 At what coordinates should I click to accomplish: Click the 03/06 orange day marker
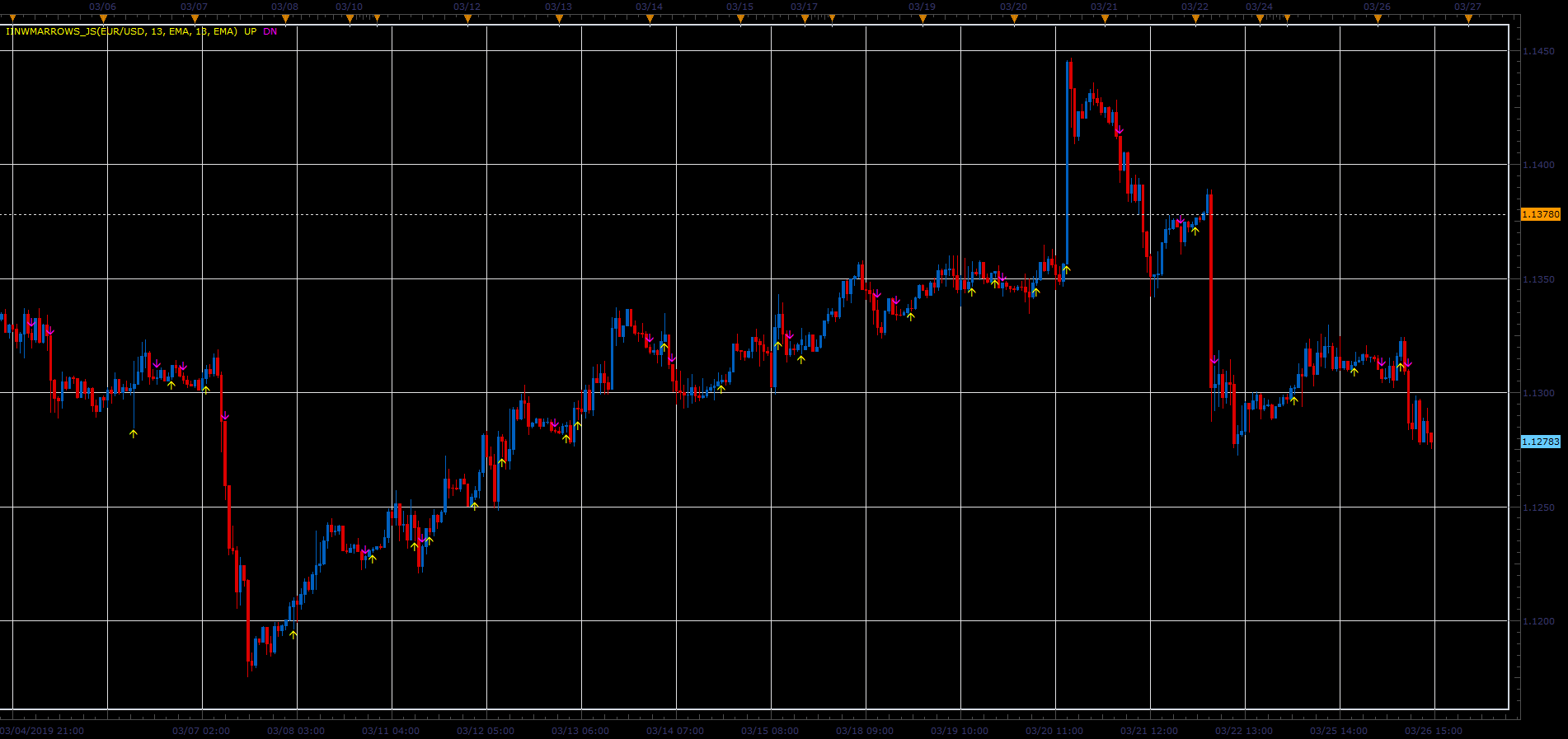tap(103, 18)
